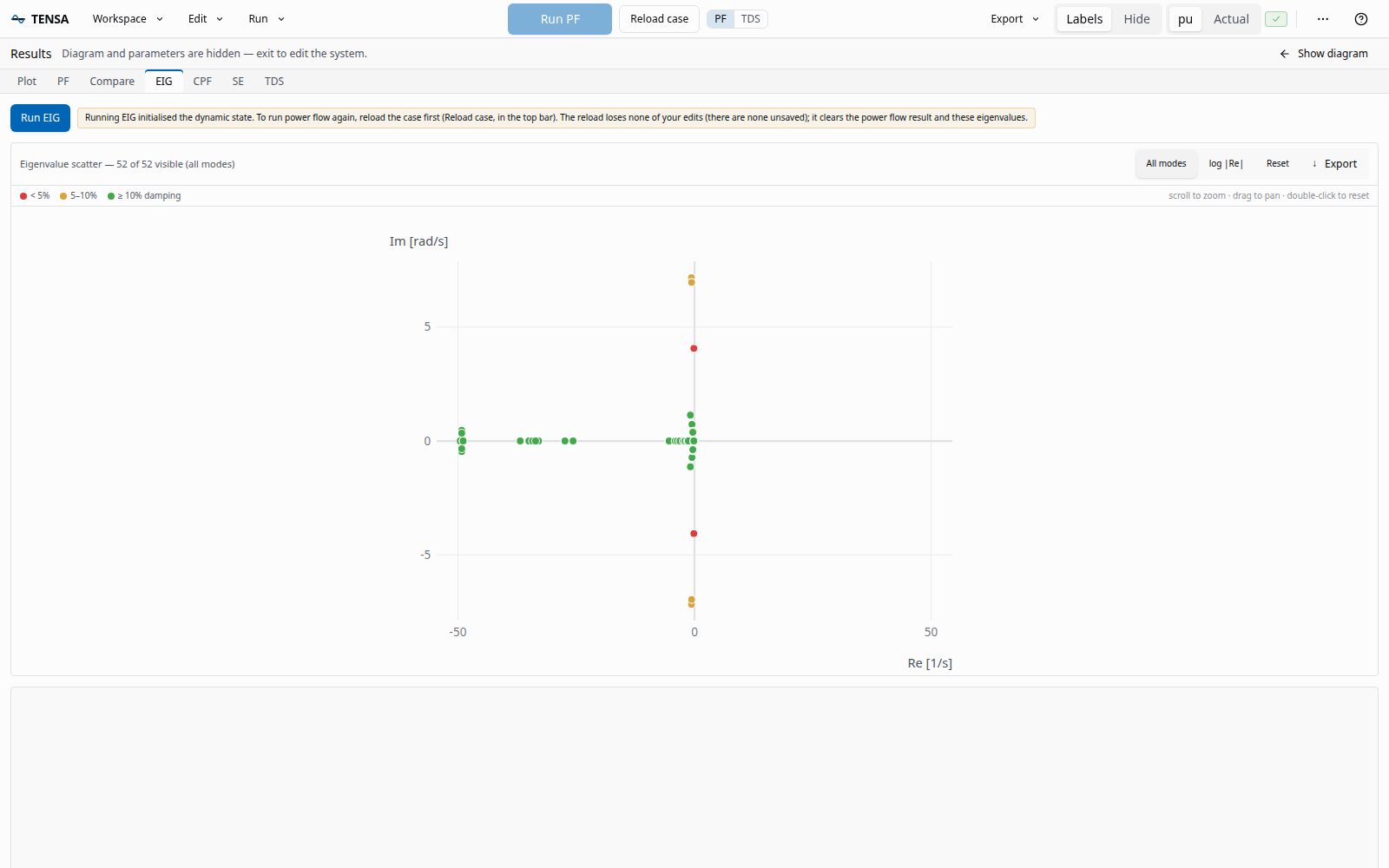Select Hide labels option

(x=1136, y=19)
